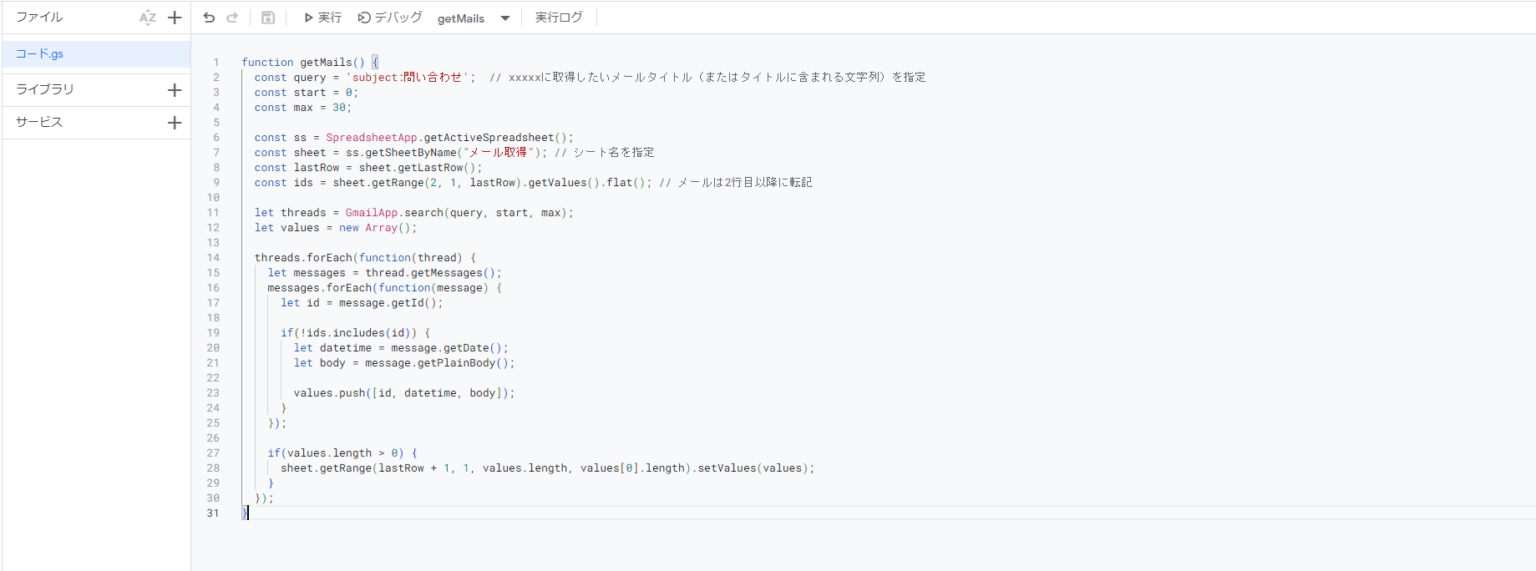Click the サービス section label
The width and height of the screenshot is (1536, 571).
(x=39, y=123)
